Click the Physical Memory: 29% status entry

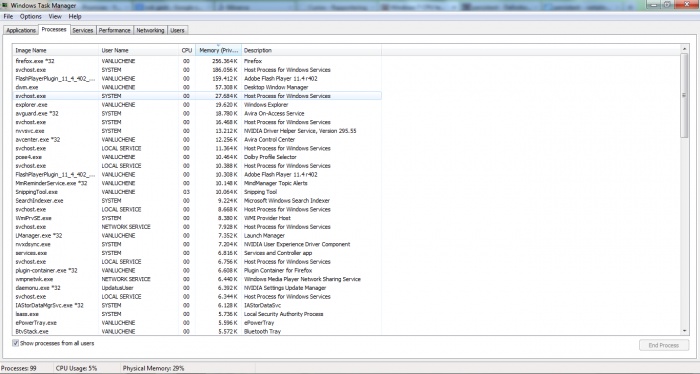click(153, 368)
